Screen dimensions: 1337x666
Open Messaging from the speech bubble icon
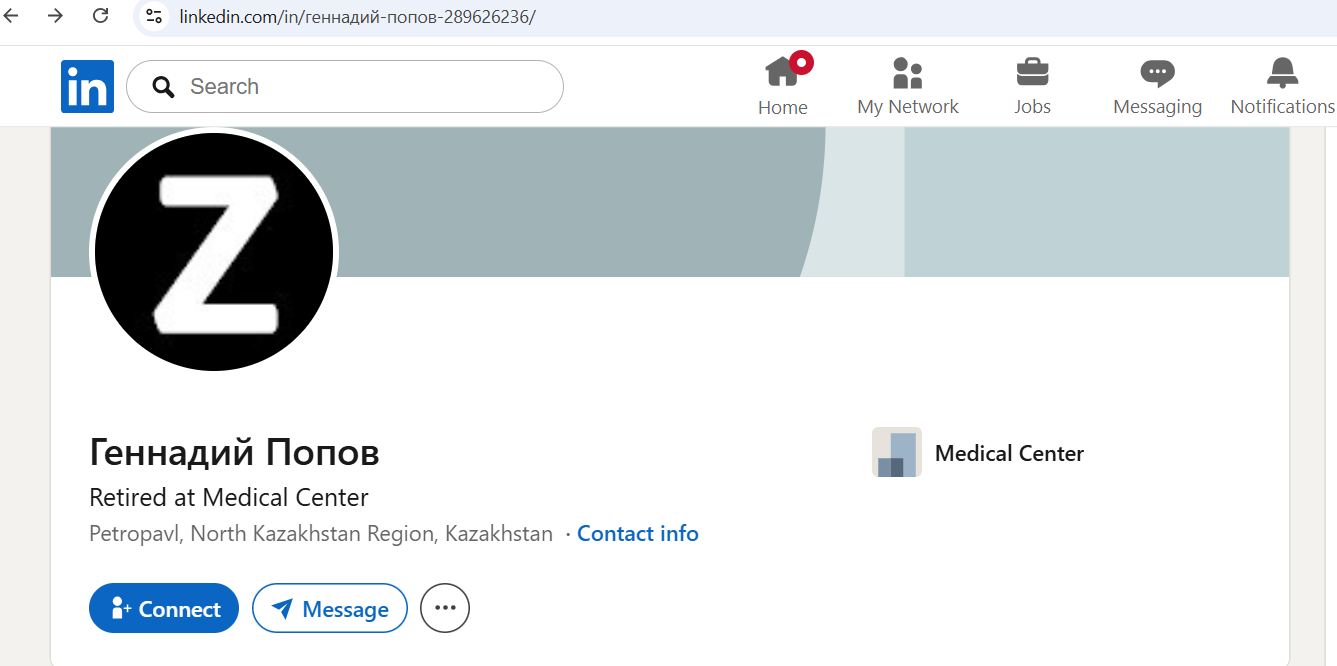(1157, 73)
